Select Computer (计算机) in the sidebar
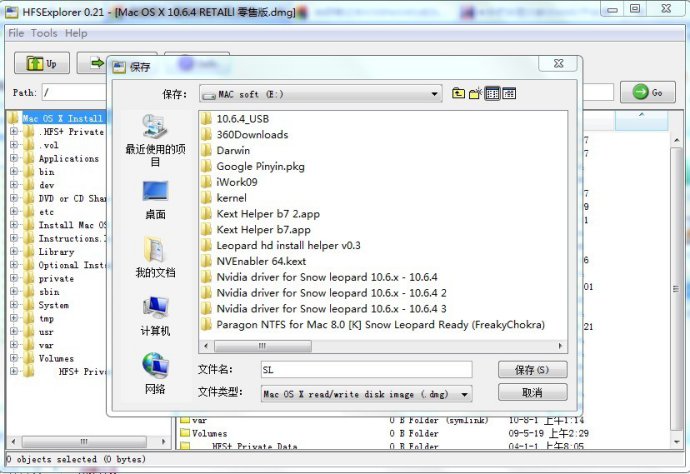 [155, 315]
